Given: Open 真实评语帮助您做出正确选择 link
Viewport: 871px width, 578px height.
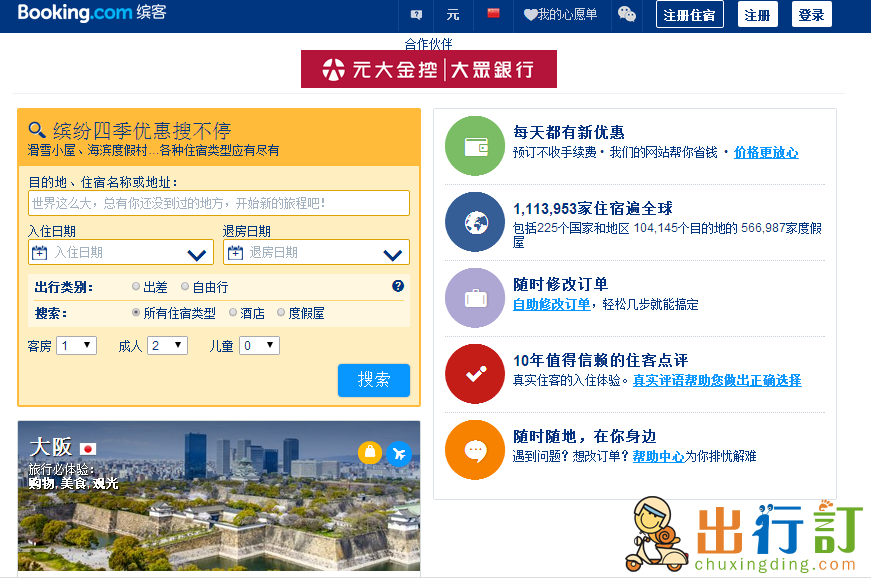Looking at the screenshot, I should (x=717, y=380).
